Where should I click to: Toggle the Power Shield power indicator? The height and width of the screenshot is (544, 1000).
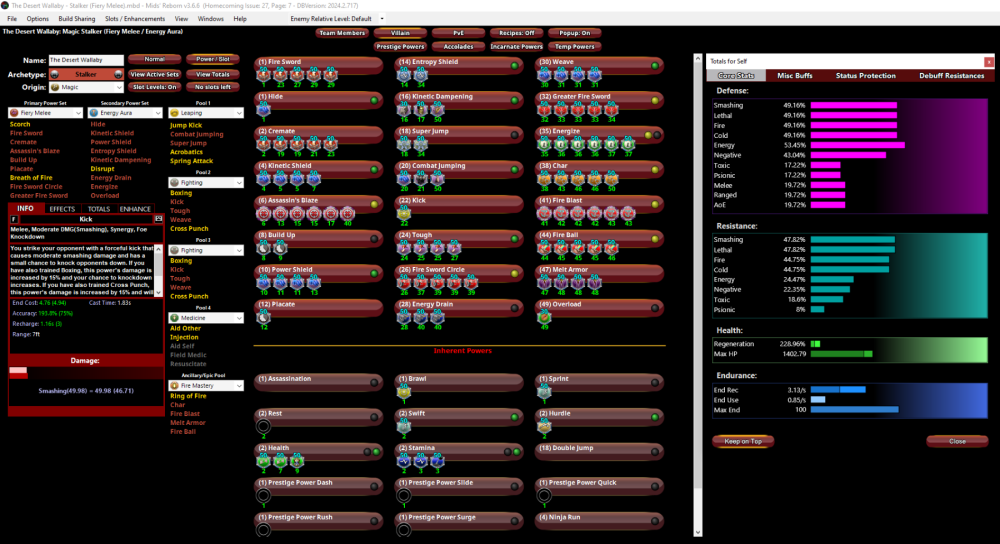(374, 273)
